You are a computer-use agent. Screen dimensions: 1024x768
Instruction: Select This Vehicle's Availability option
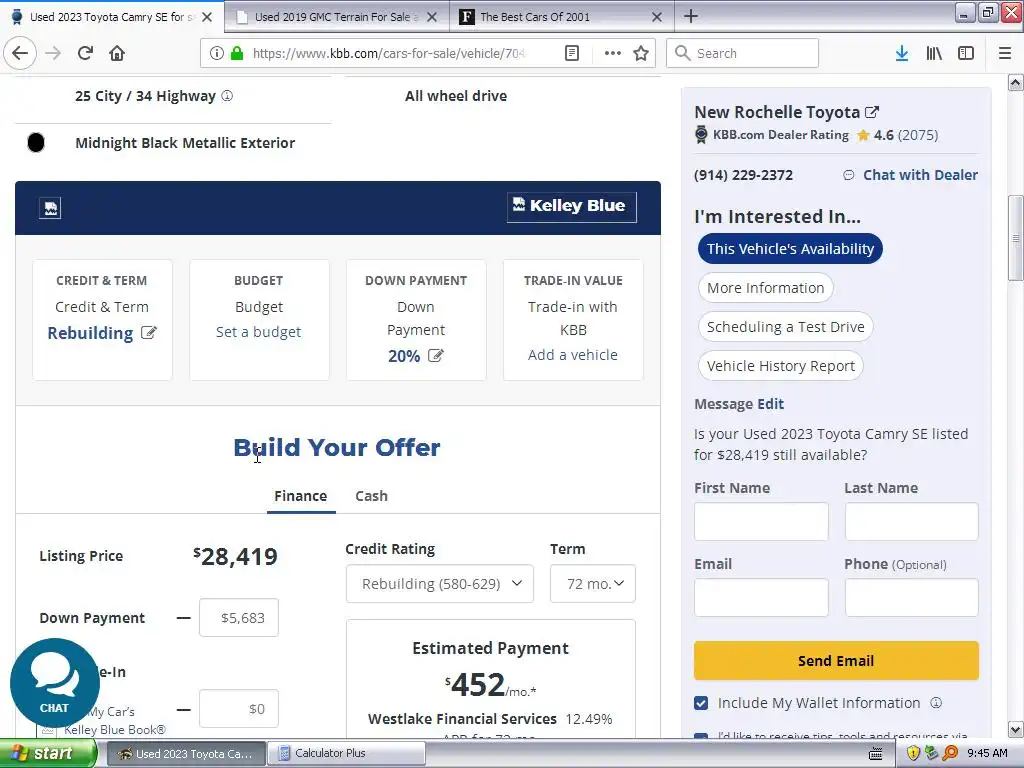pos(790,249)
